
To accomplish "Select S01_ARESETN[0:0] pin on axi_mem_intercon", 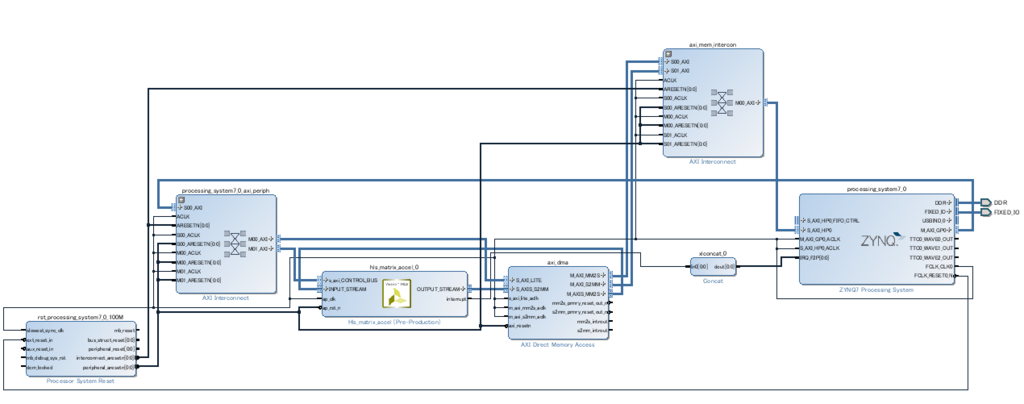I will click(685, 144).
